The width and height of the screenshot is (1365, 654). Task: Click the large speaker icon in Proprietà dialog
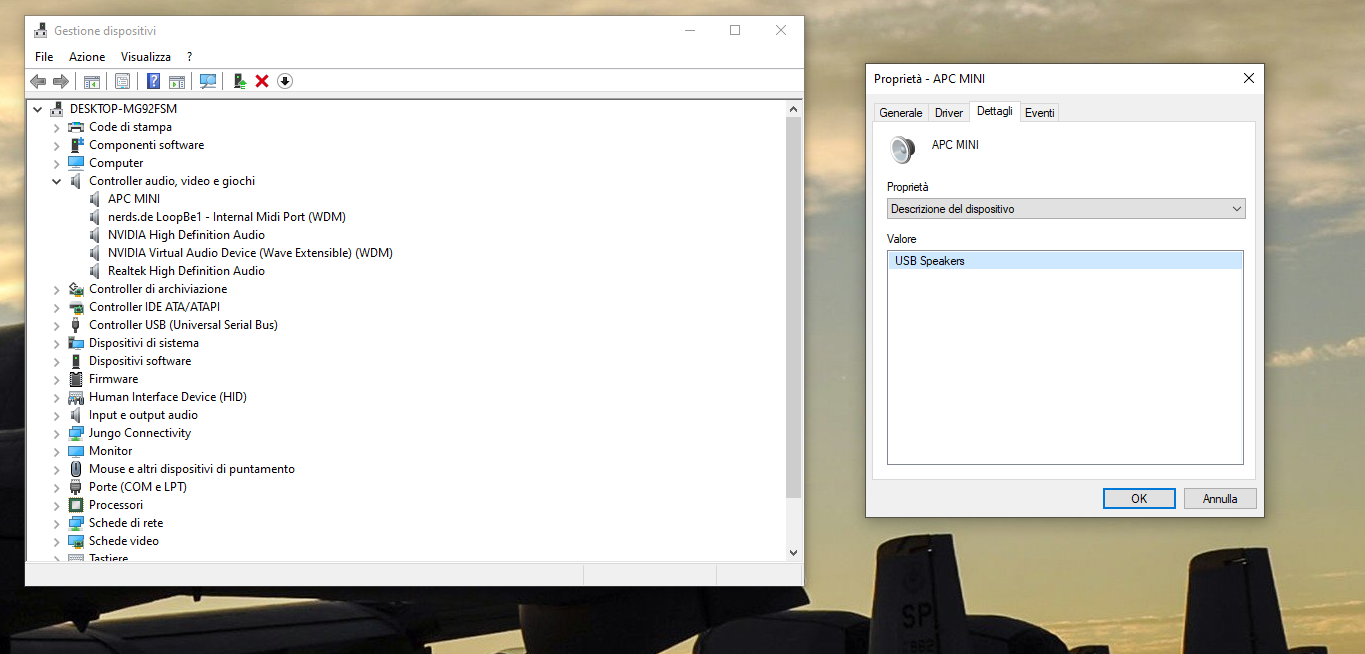point(902,150)
